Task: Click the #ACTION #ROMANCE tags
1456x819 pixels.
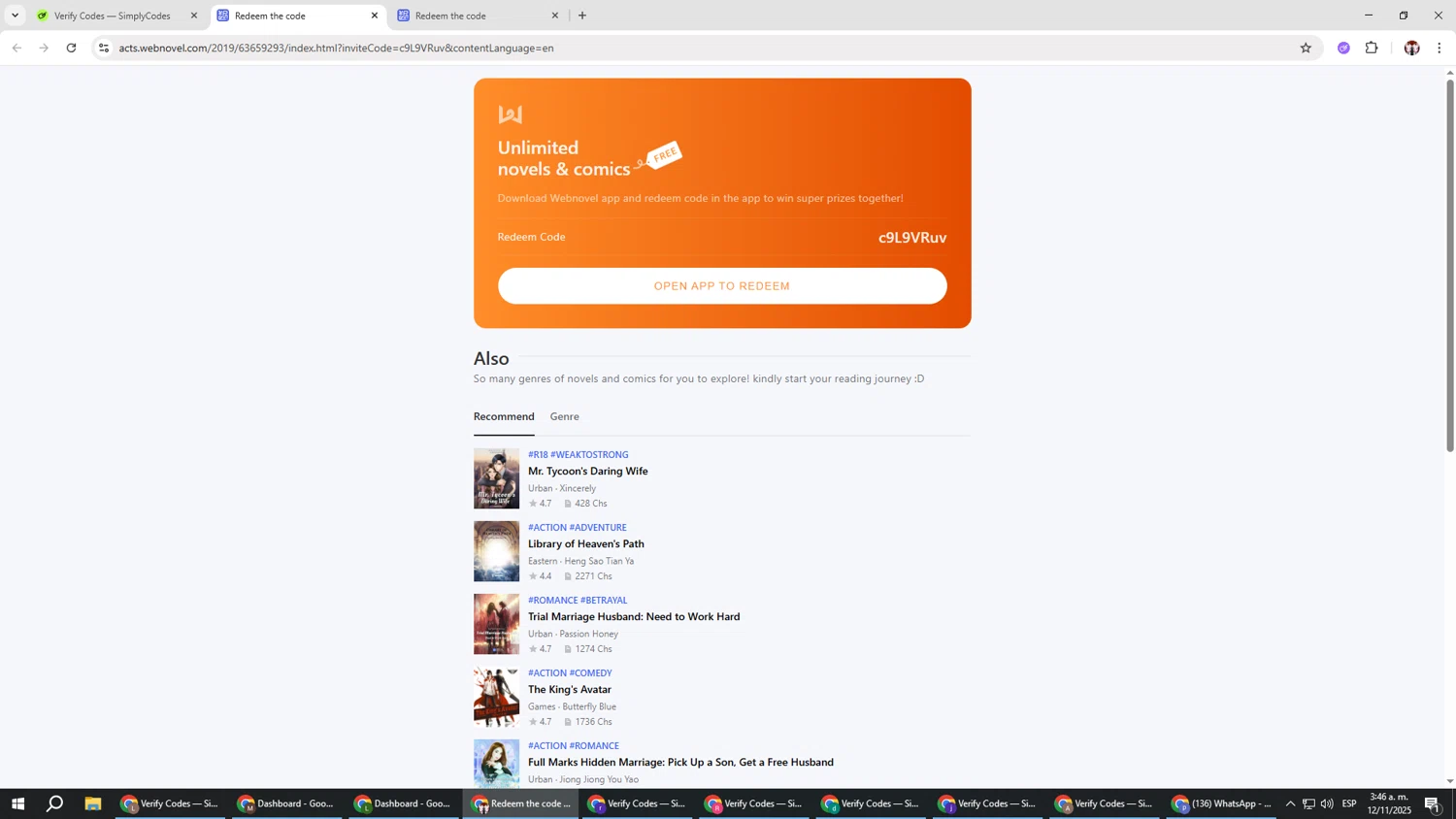Action: [x=573, y=746]
